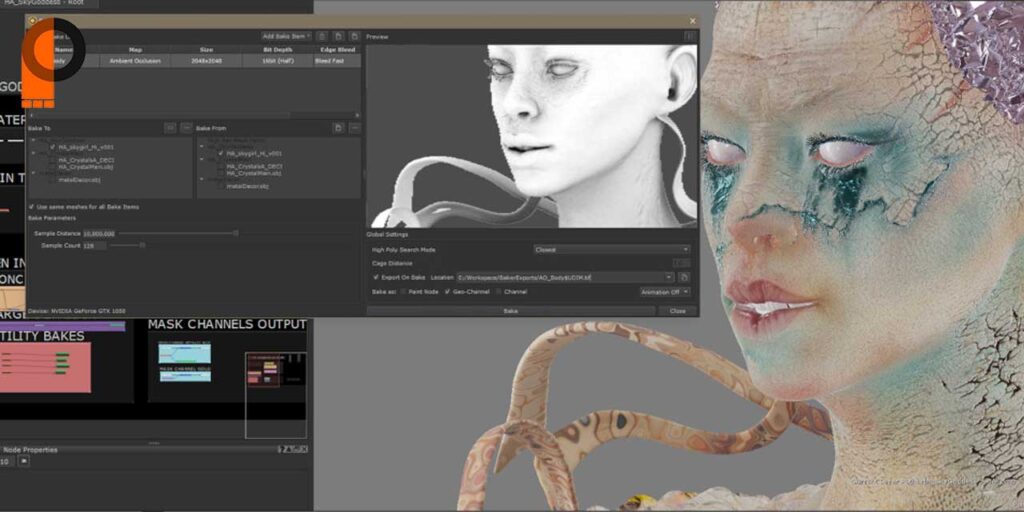Screen dimensions: 1024x512
Task: Click the node graph minimap navigator
Action: [x=276, y=395]
